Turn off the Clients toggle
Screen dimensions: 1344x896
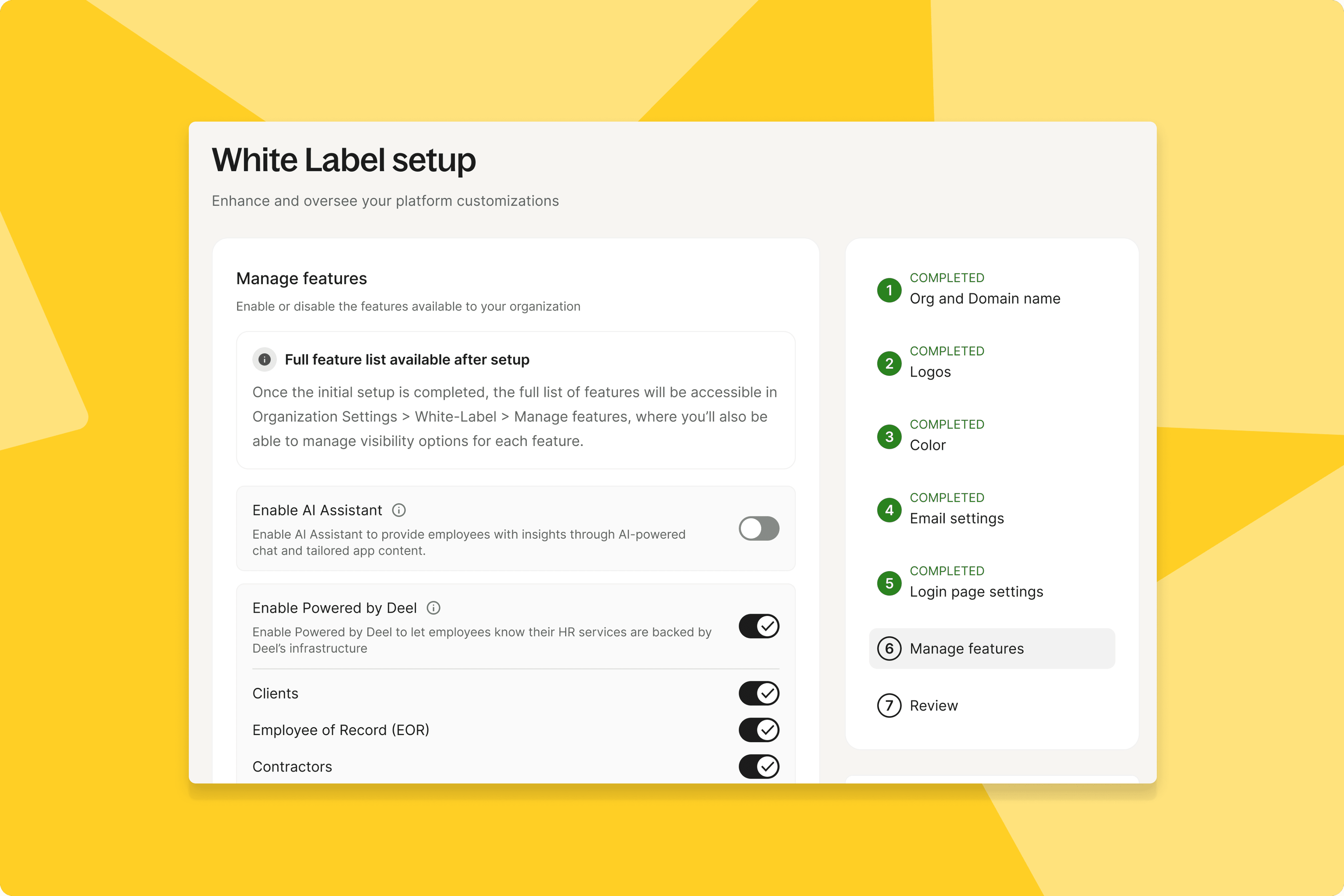pos(759,693)
